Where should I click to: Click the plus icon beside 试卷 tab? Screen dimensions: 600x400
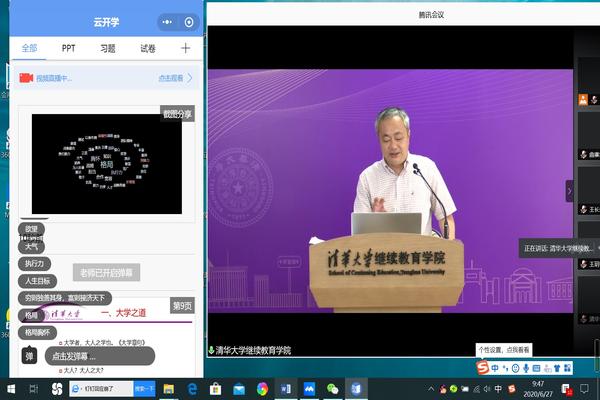[185, 48]
